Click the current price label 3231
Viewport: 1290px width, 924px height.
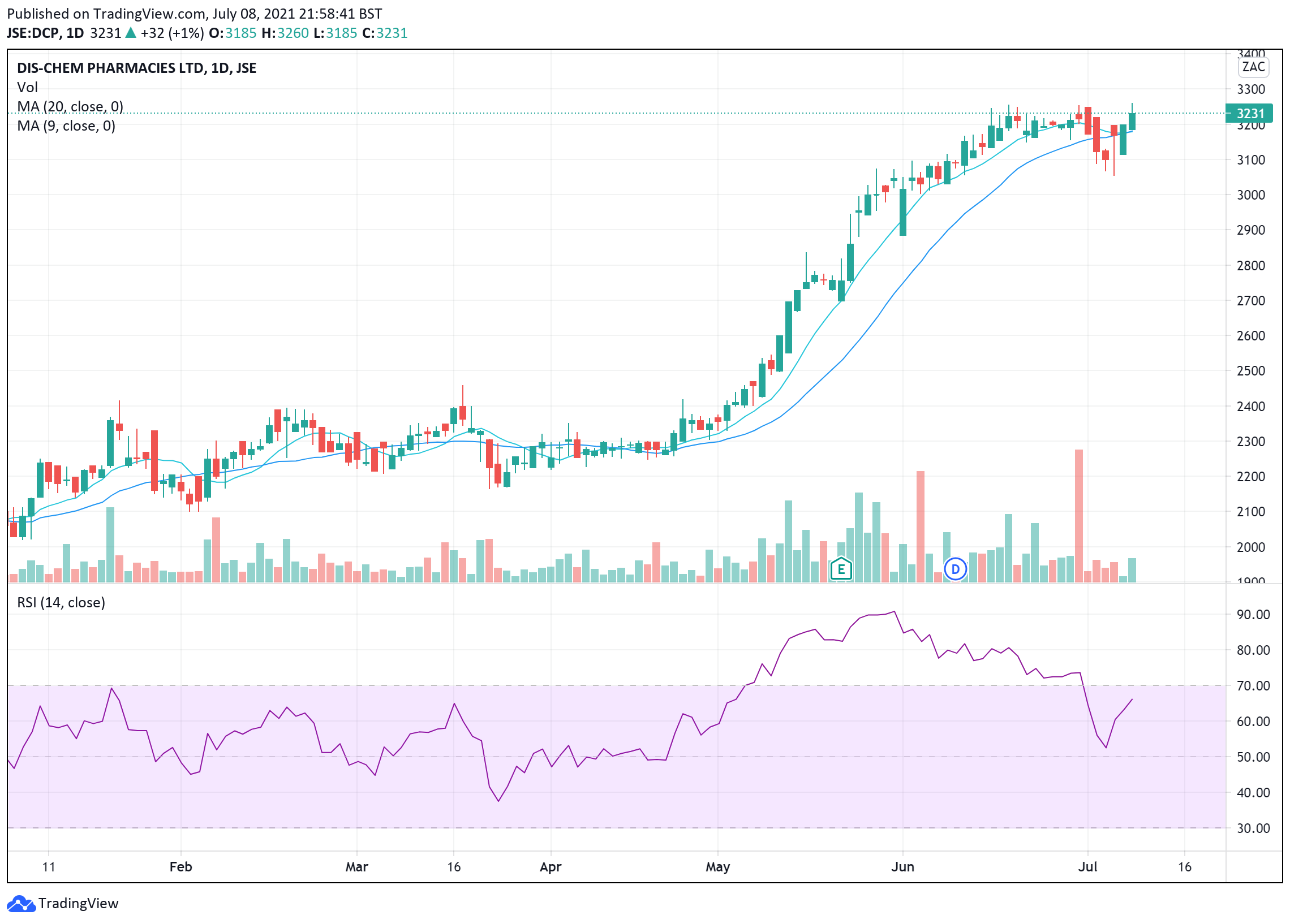click(x=1249, y=113)
